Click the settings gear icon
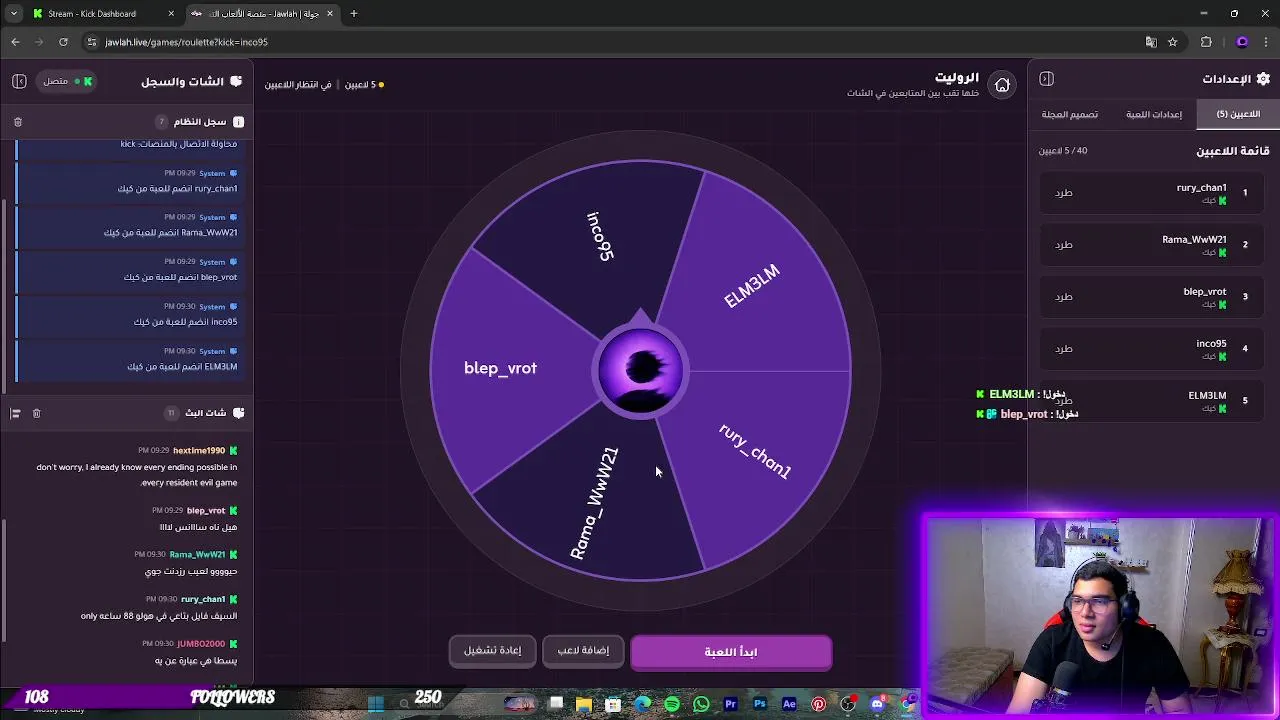 pos(1263,79)
